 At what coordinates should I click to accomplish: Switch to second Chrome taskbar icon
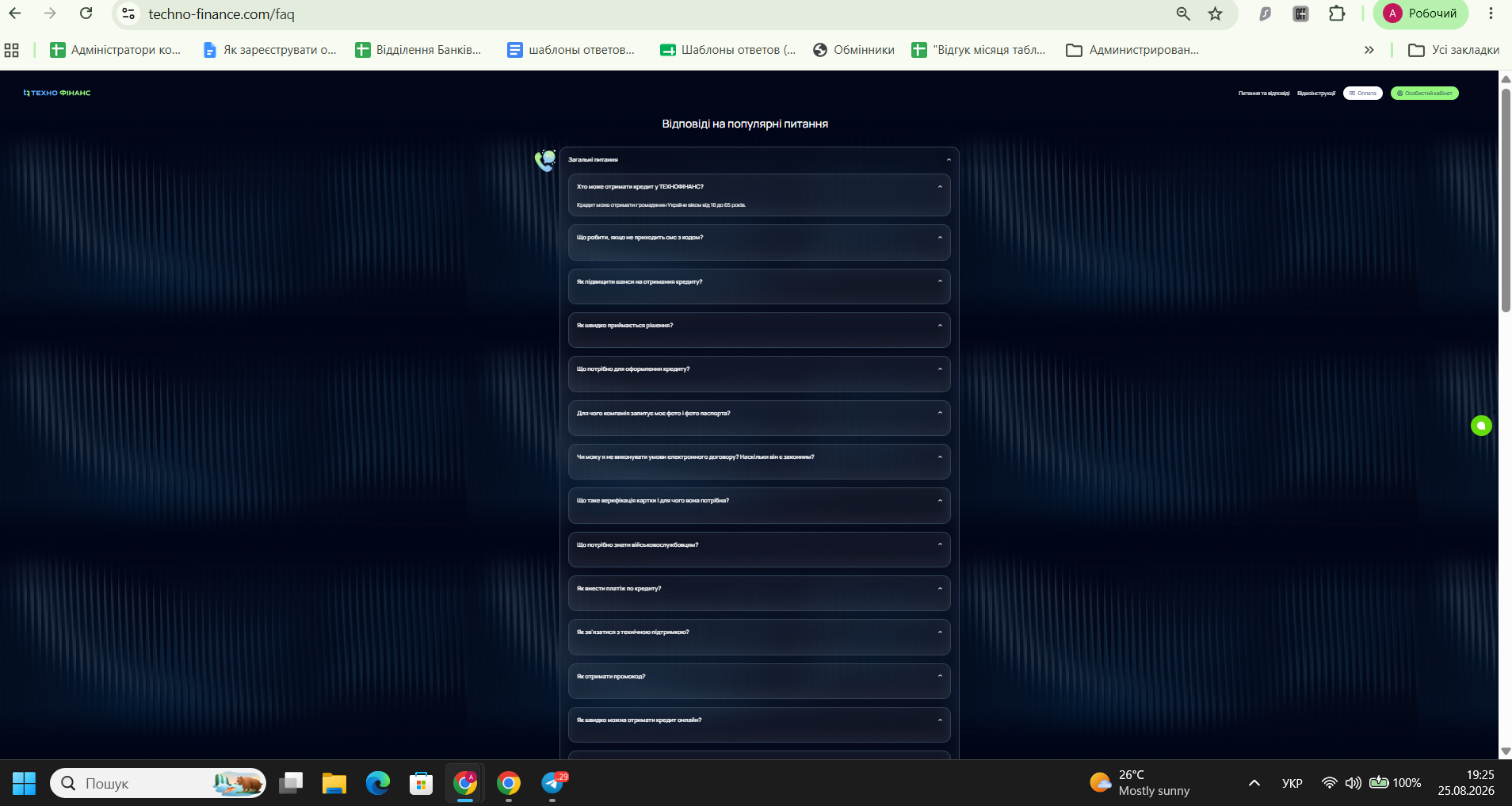tap(509, 783)
